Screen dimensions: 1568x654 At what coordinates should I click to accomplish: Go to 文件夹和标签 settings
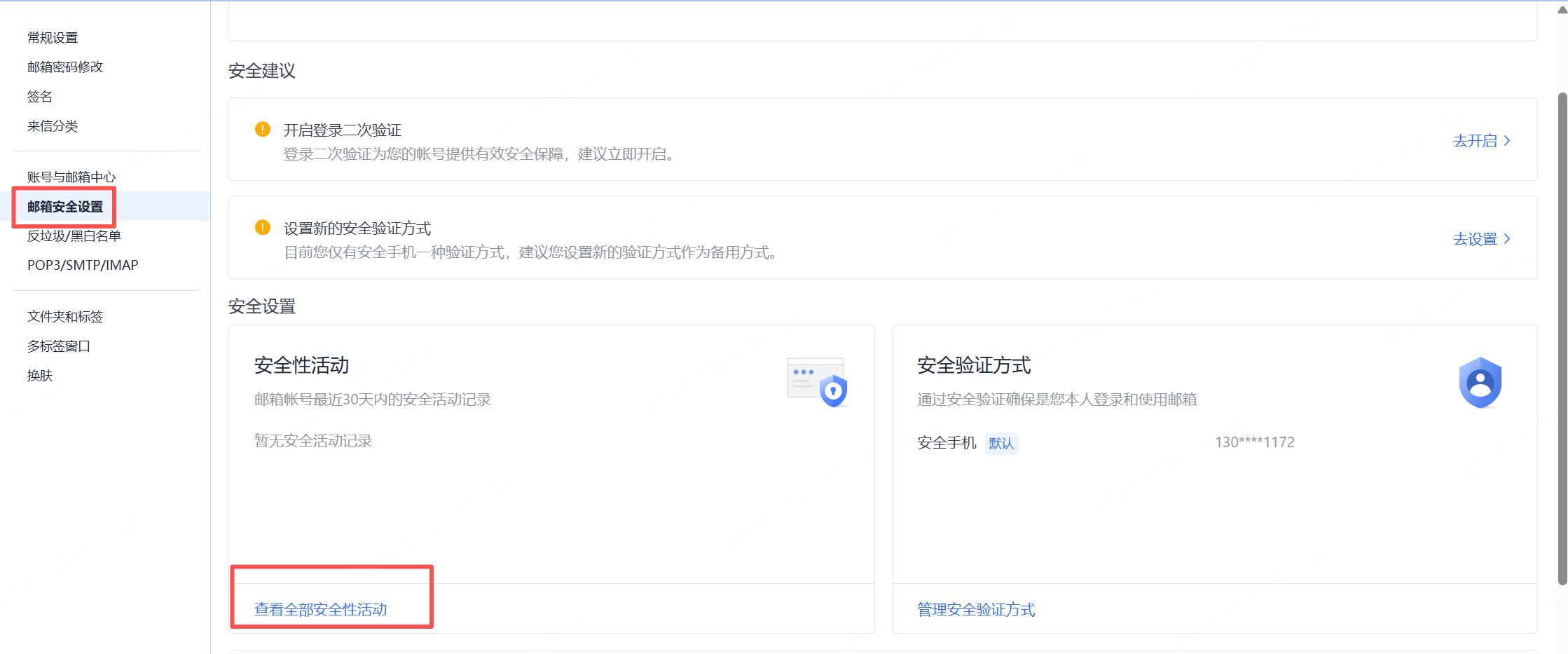(65, 317)
